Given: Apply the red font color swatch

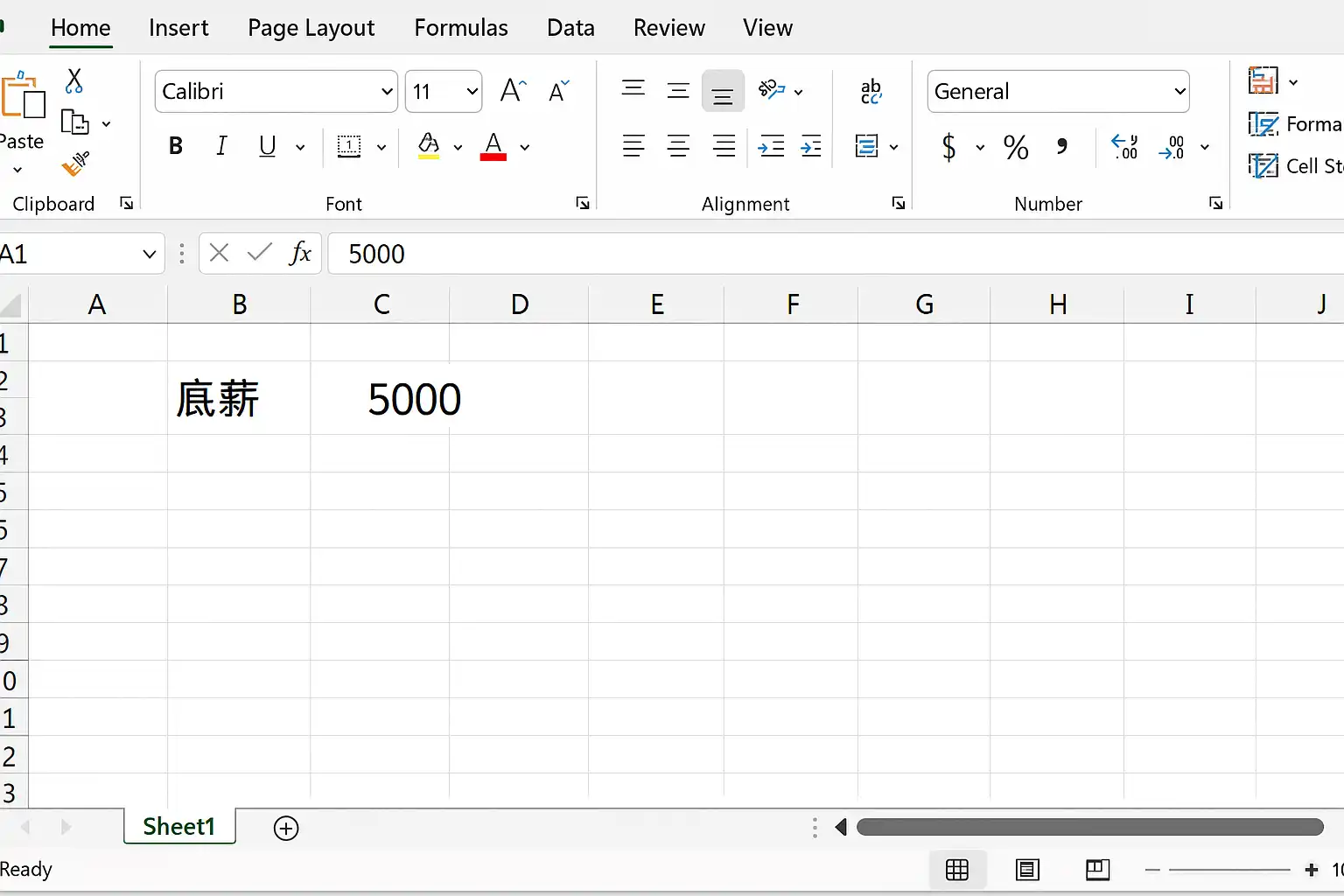Looking at the screenshot, I should pyautogui.click(x=493, y=147).
